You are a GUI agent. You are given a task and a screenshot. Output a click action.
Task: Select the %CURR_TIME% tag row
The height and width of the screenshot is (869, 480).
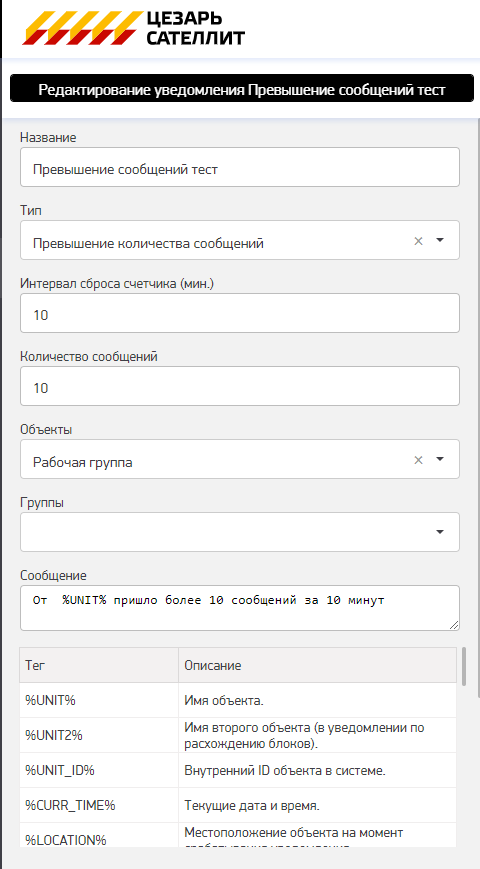[x=238, y=805]
